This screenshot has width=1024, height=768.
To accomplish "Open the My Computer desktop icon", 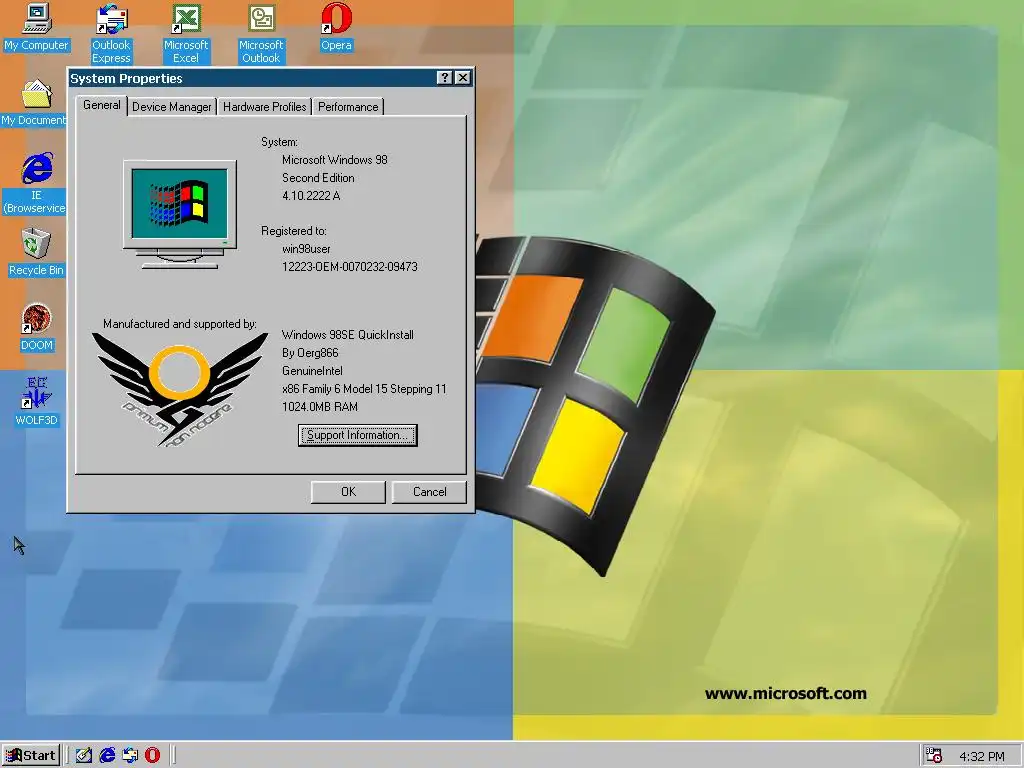I will pos(36,26).
